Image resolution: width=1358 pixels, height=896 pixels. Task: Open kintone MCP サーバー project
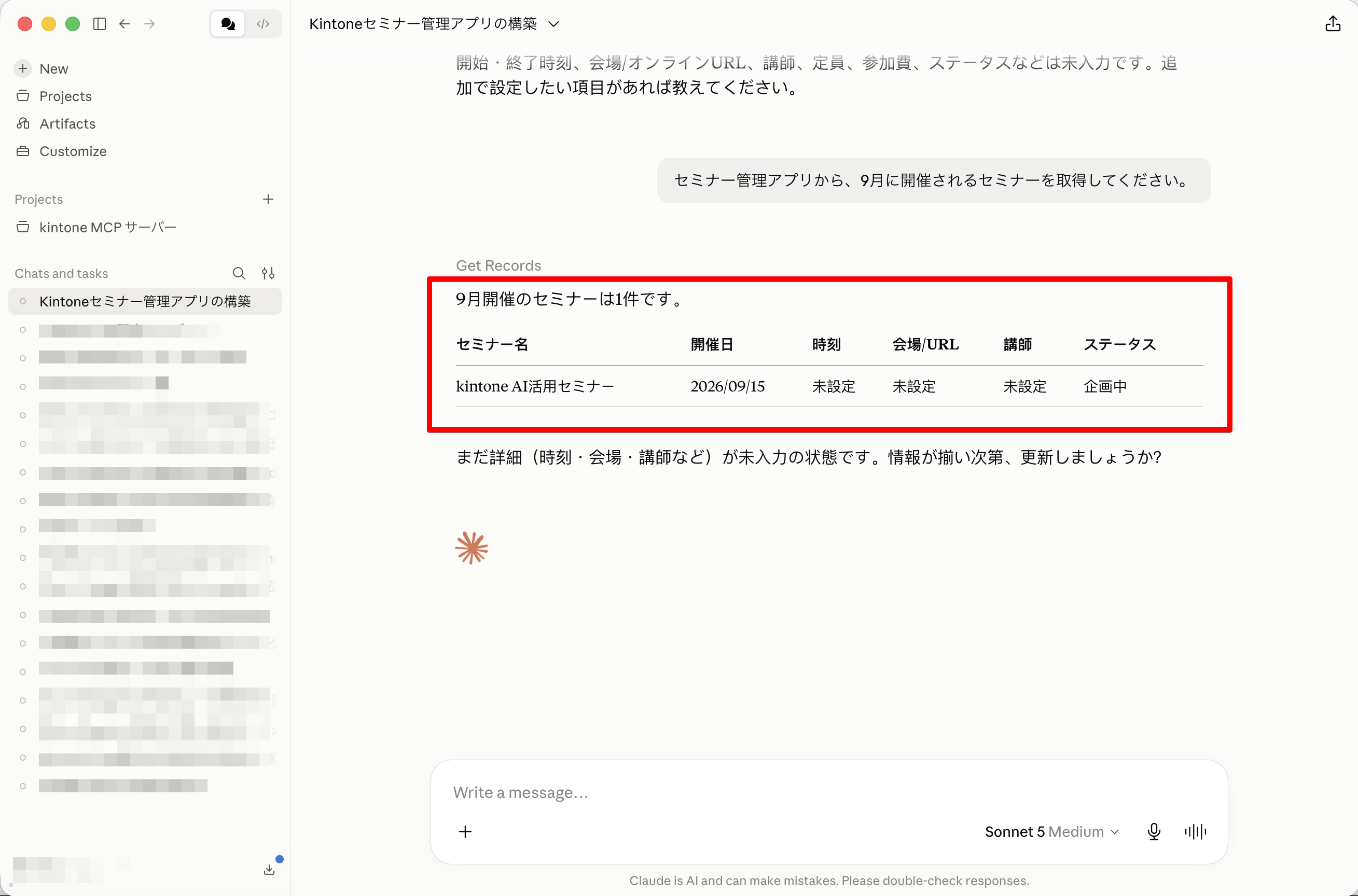tap(107, 227)
